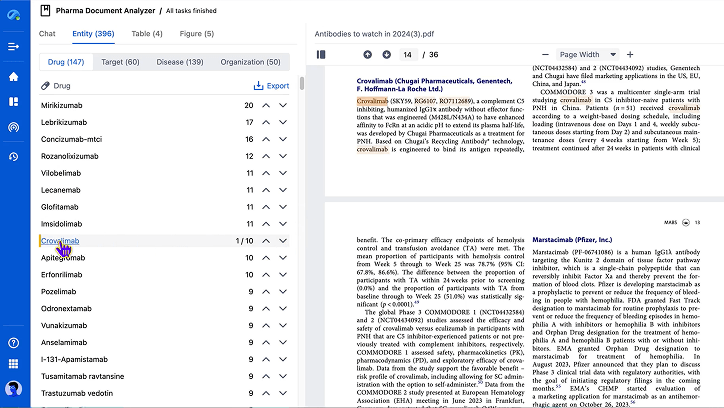Click highlighted Crovalimab in the PDF
Screen dimensions: 724x408
pyautogui.click(x=372, y=101)
